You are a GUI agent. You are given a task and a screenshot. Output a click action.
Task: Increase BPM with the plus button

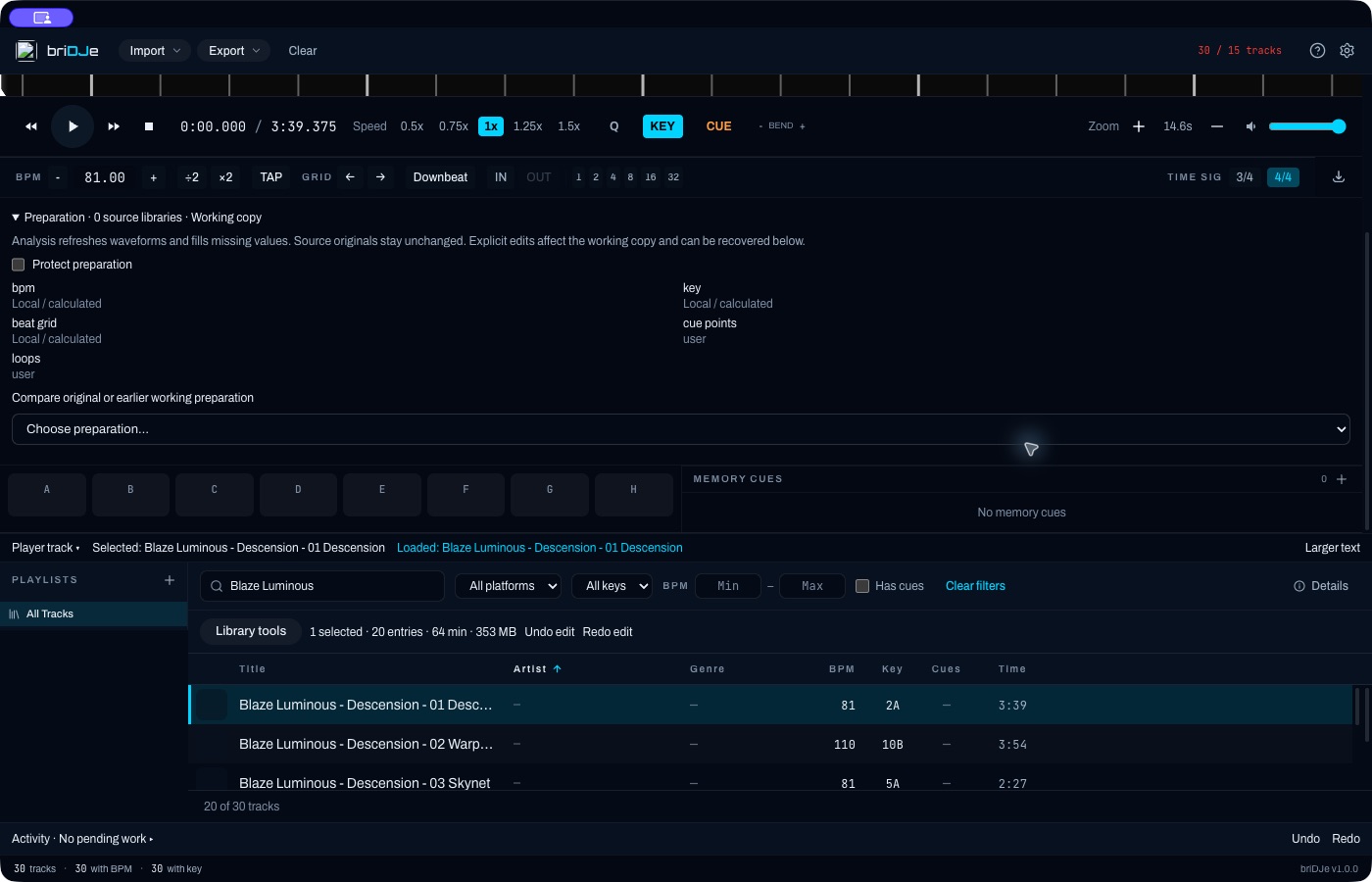click(153, 177)
